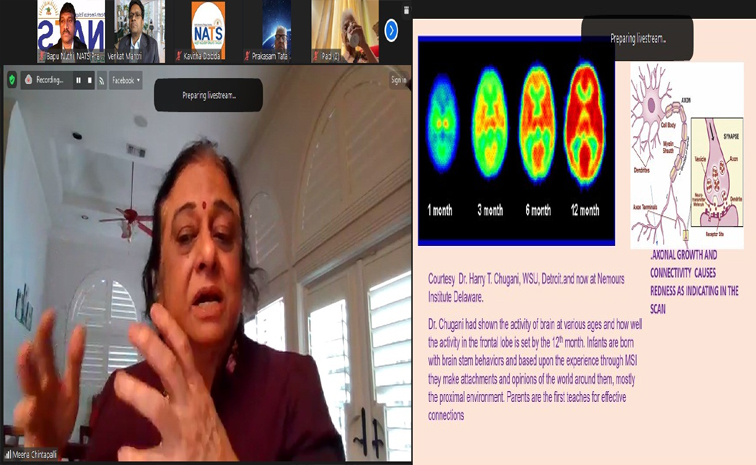Click the livestream broadcast signal icon
This screenshot has width=756, height=465.
pos(101,81)
